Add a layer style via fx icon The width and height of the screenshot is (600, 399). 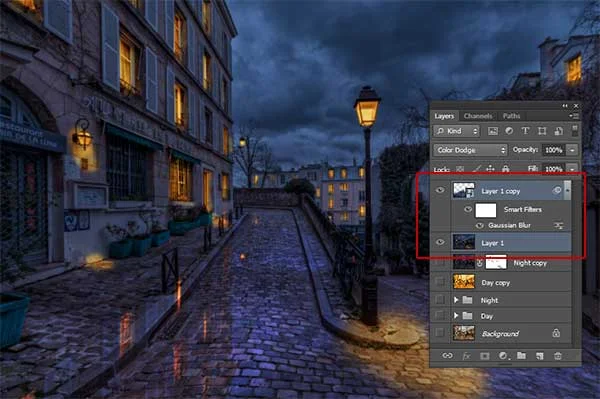click(466, 356)
